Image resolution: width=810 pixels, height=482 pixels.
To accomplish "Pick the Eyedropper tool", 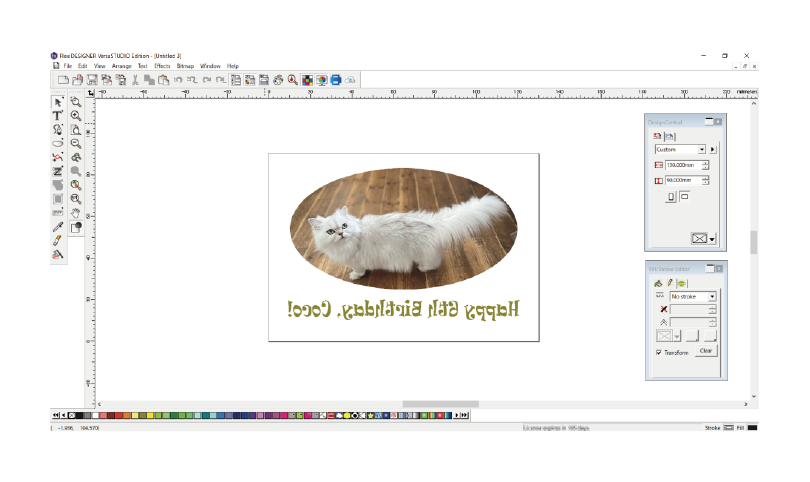I will coord(58,227).
